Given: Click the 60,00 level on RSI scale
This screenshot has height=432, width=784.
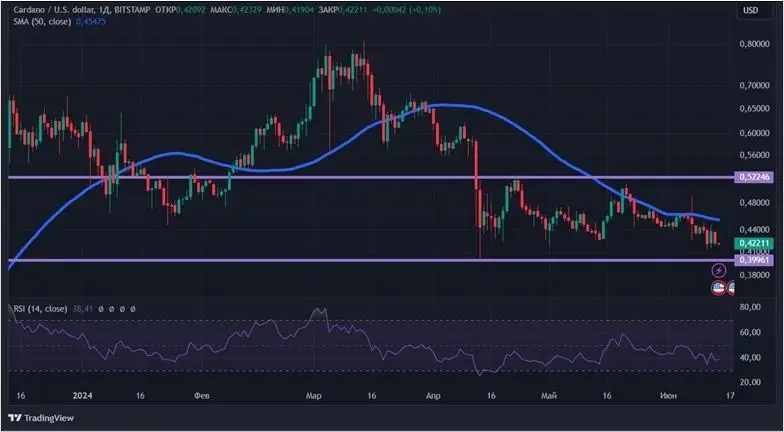Looking at the screenshot, I should pos(750,334).
